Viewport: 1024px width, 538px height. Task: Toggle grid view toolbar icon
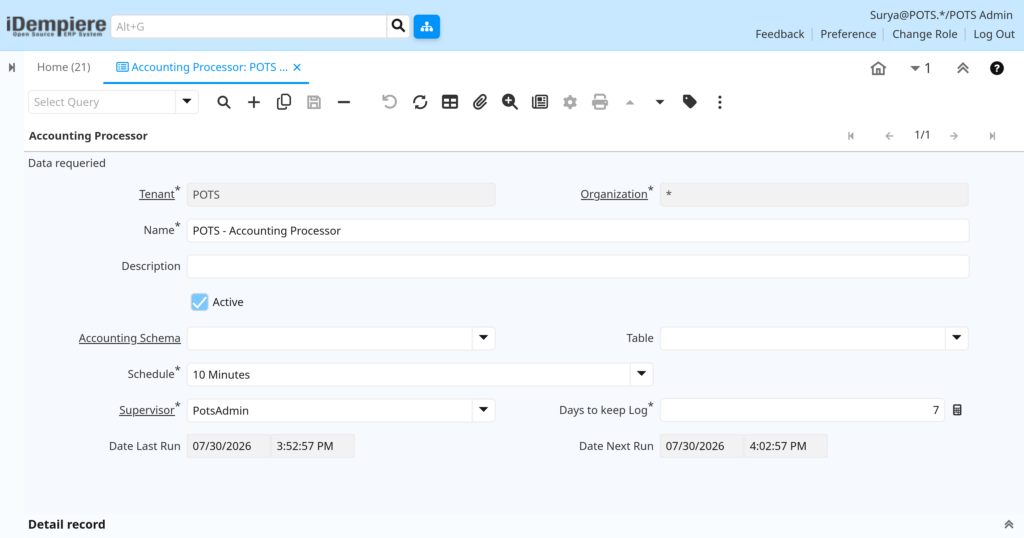(x=450, y=102)
